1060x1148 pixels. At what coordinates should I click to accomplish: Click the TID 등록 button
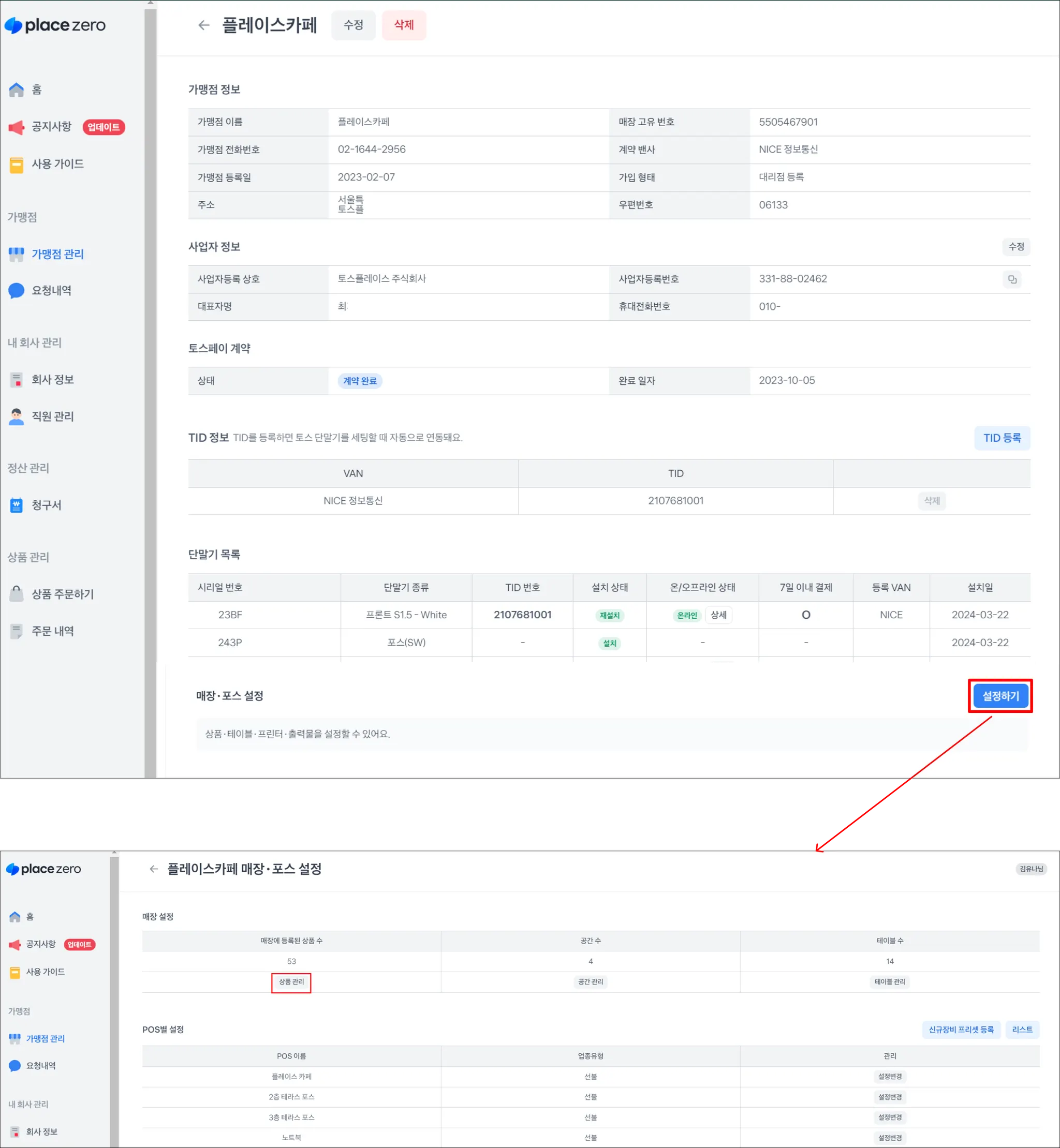point(1002,438)
